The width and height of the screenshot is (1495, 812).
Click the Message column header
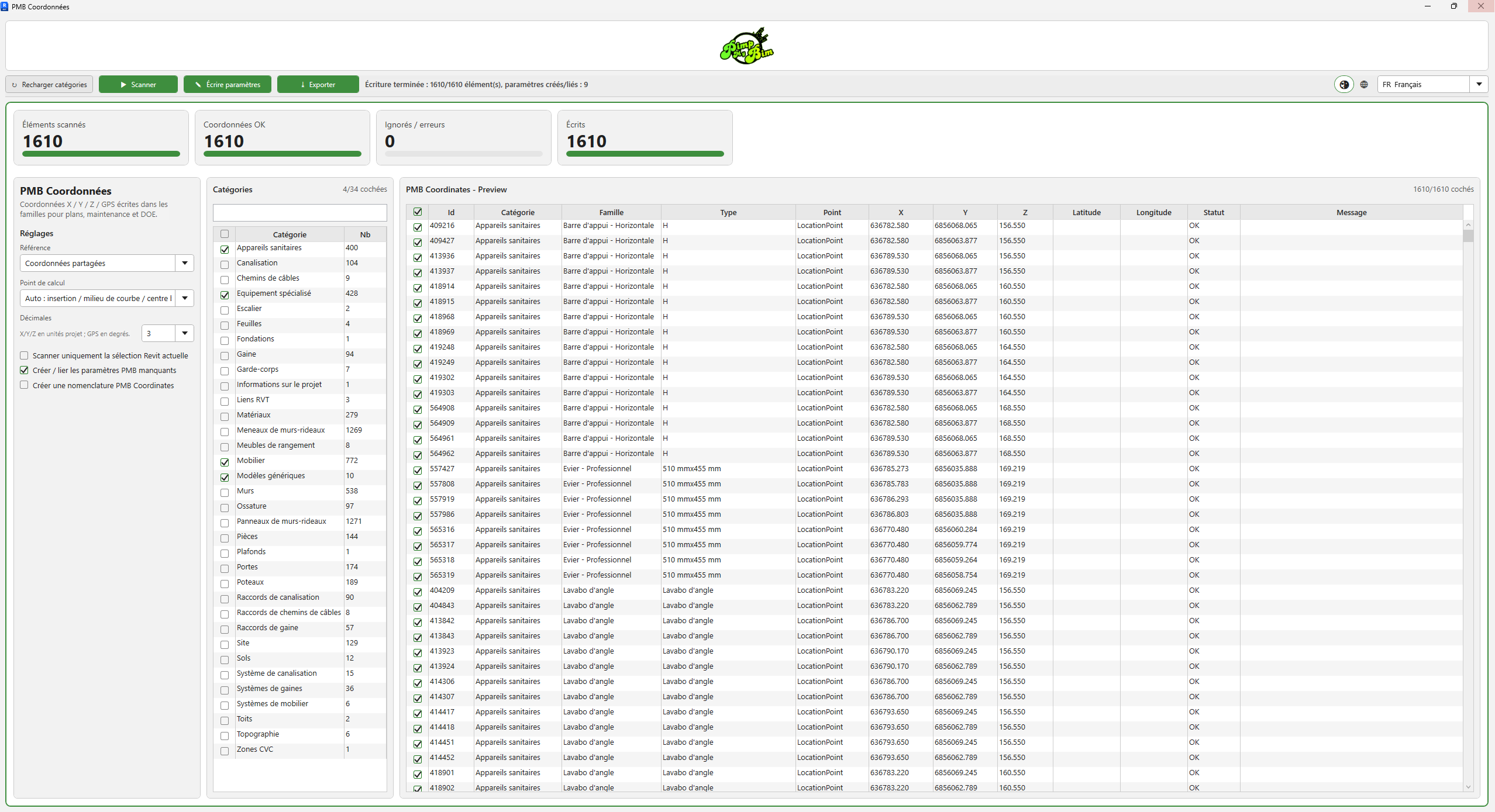tap(1351, 212)
